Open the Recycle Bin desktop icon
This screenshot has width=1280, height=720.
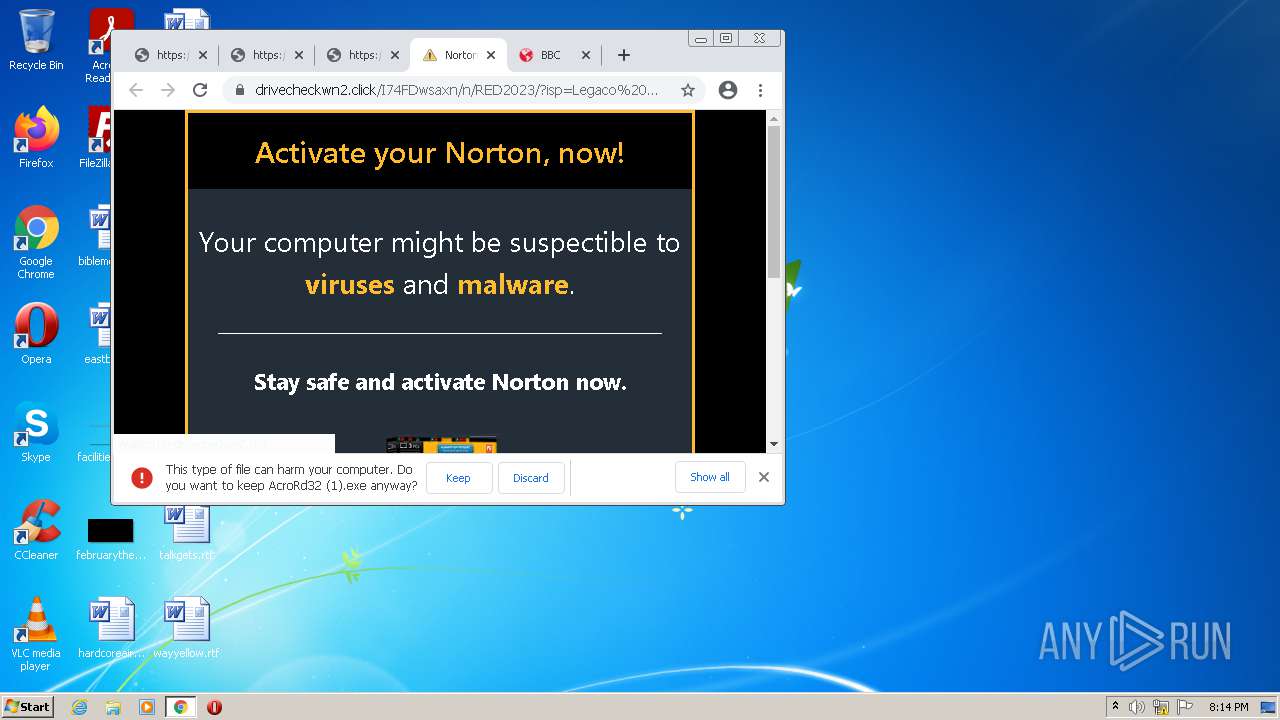[x=36, y=41]
